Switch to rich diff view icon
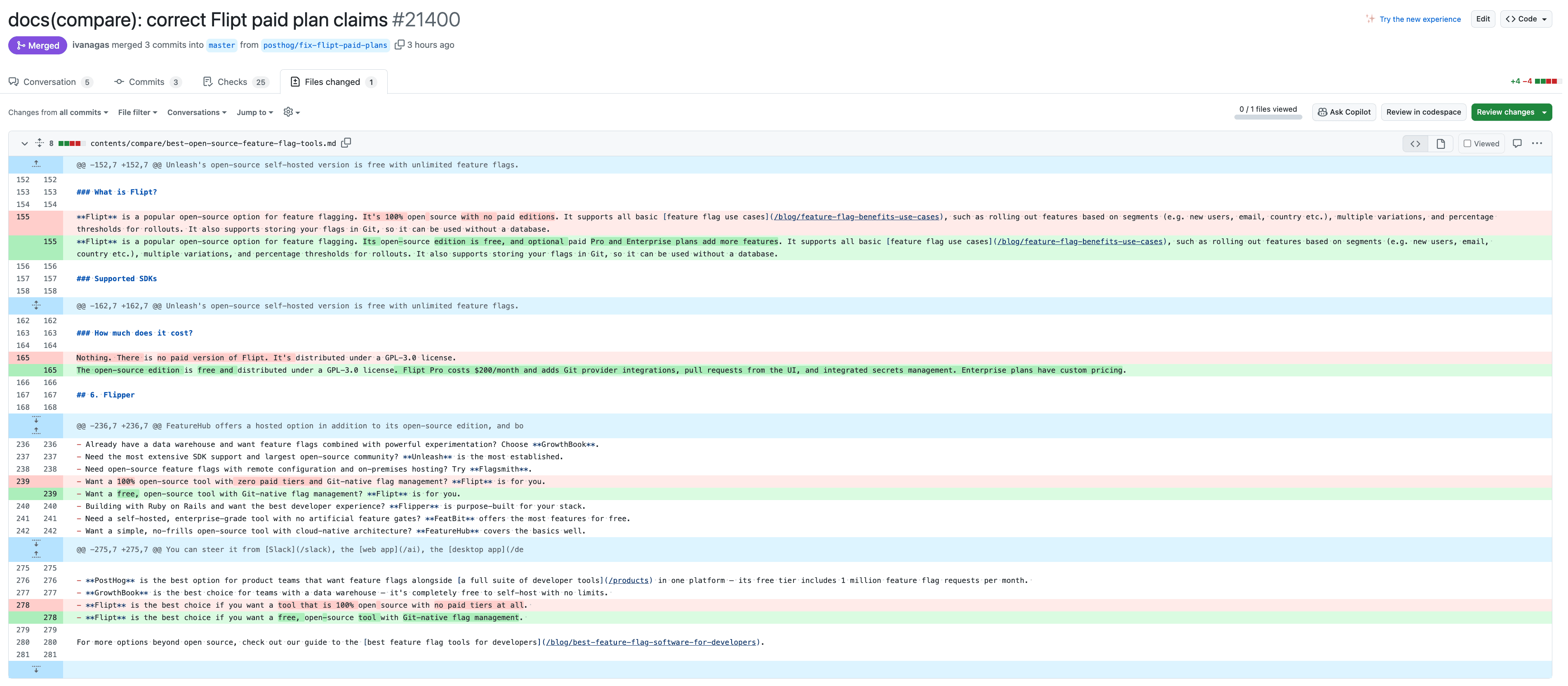This screenshot has width=1568, height=686. tap(1440, 143)
